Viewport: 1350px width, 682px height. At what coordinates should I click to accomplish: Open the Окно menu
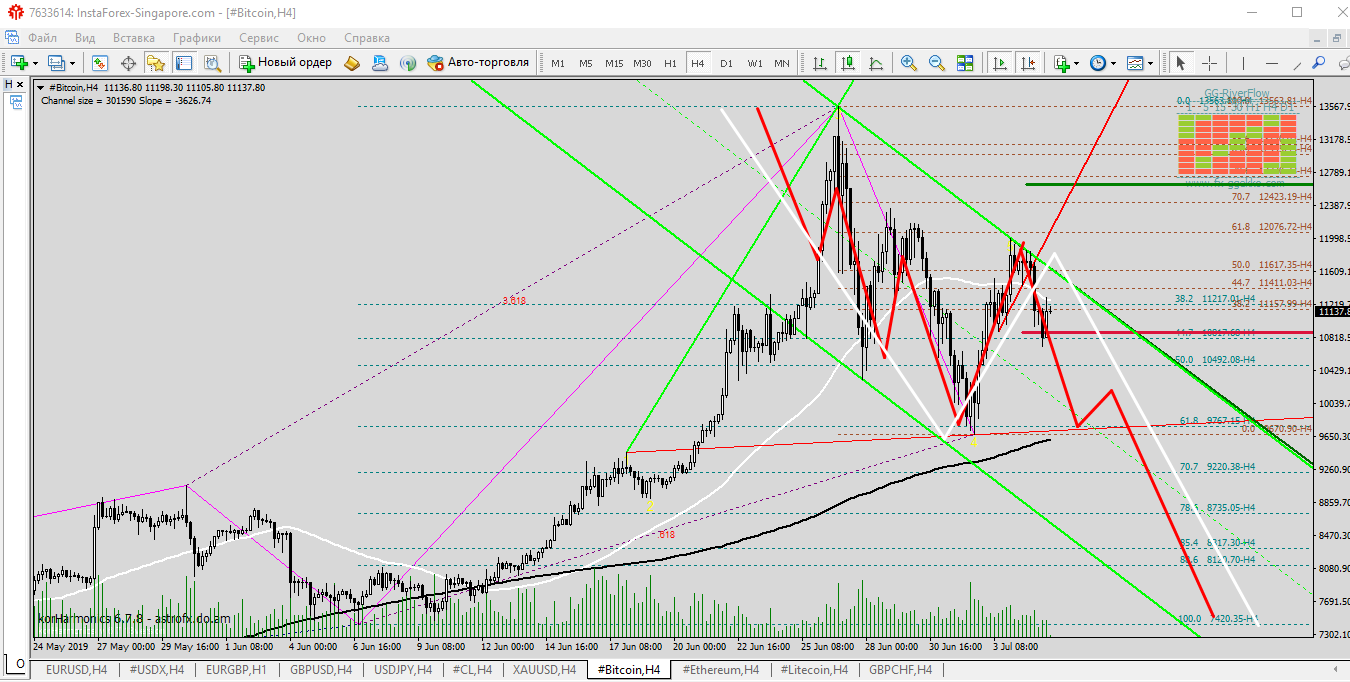311,37
